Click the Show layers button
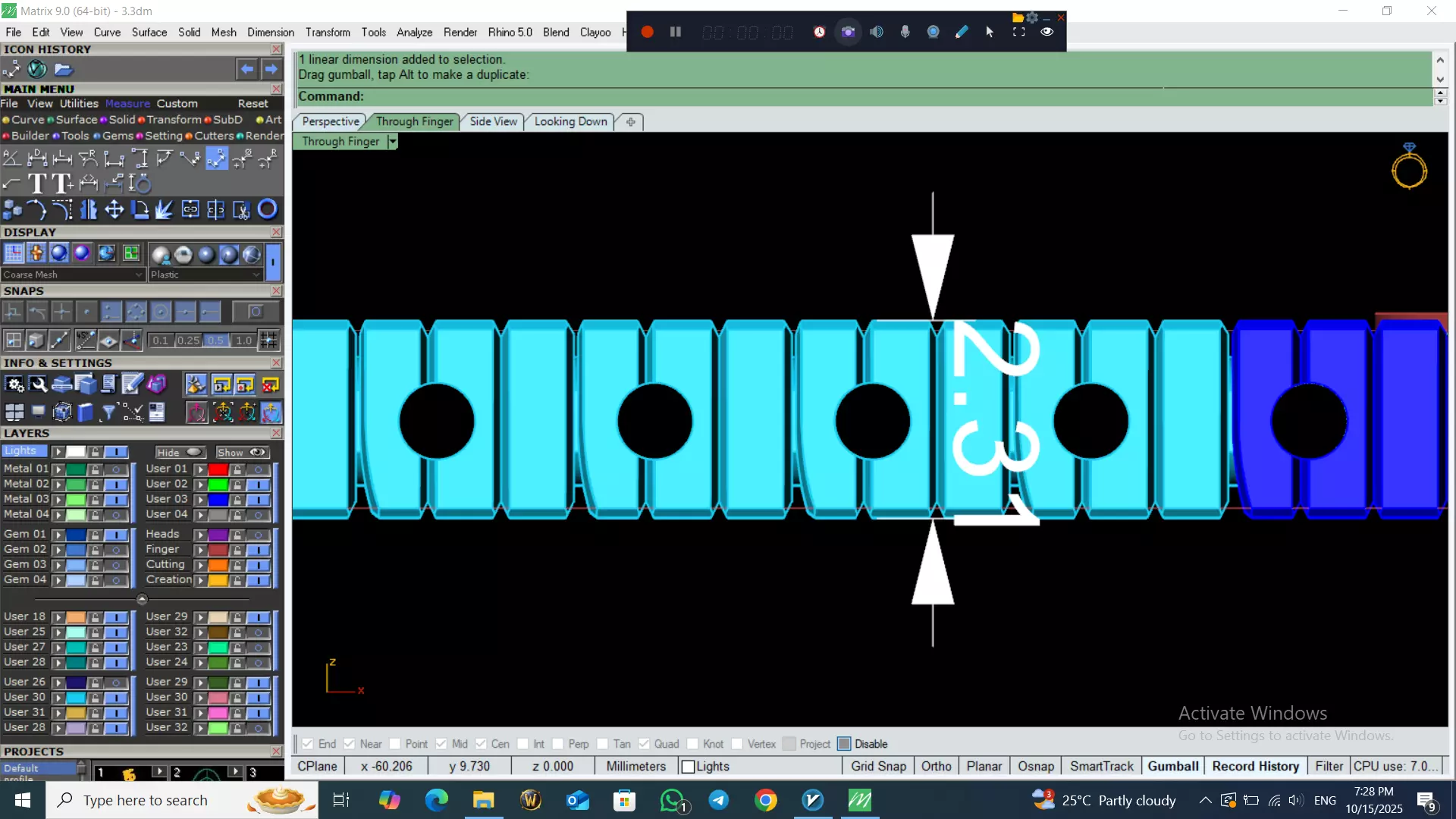1456x819 pixels. [242, 452]
